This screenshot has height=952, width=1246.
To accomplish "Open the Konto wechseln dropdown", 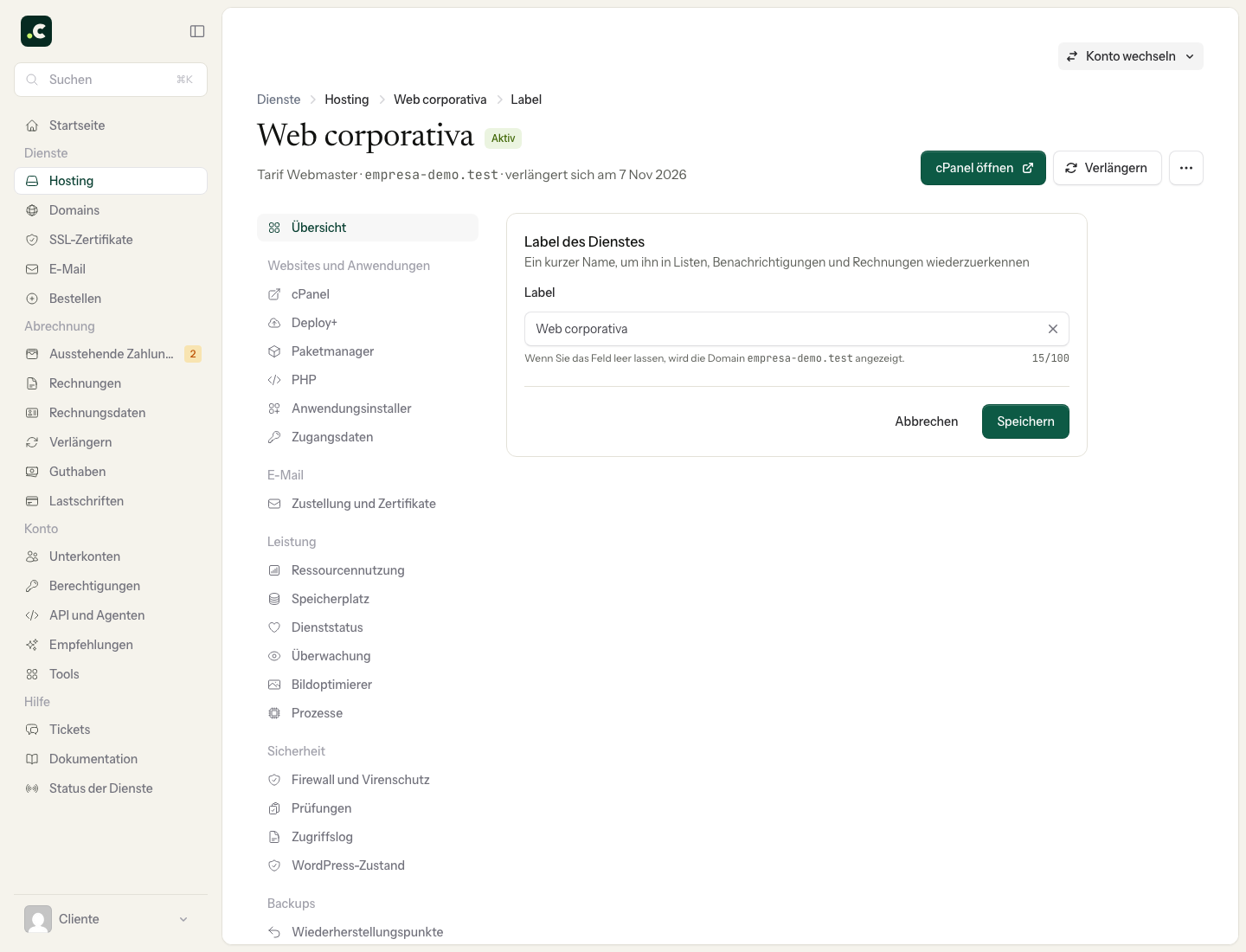I will pos(1130,56).
